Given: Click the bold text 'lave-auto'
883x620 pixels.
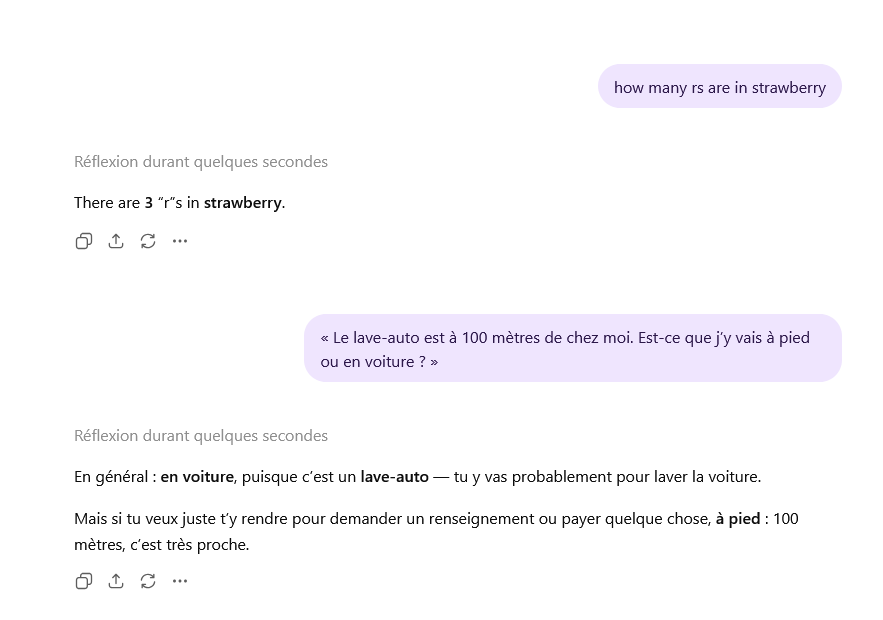Looking at the screenshot, I should [394, 476].
